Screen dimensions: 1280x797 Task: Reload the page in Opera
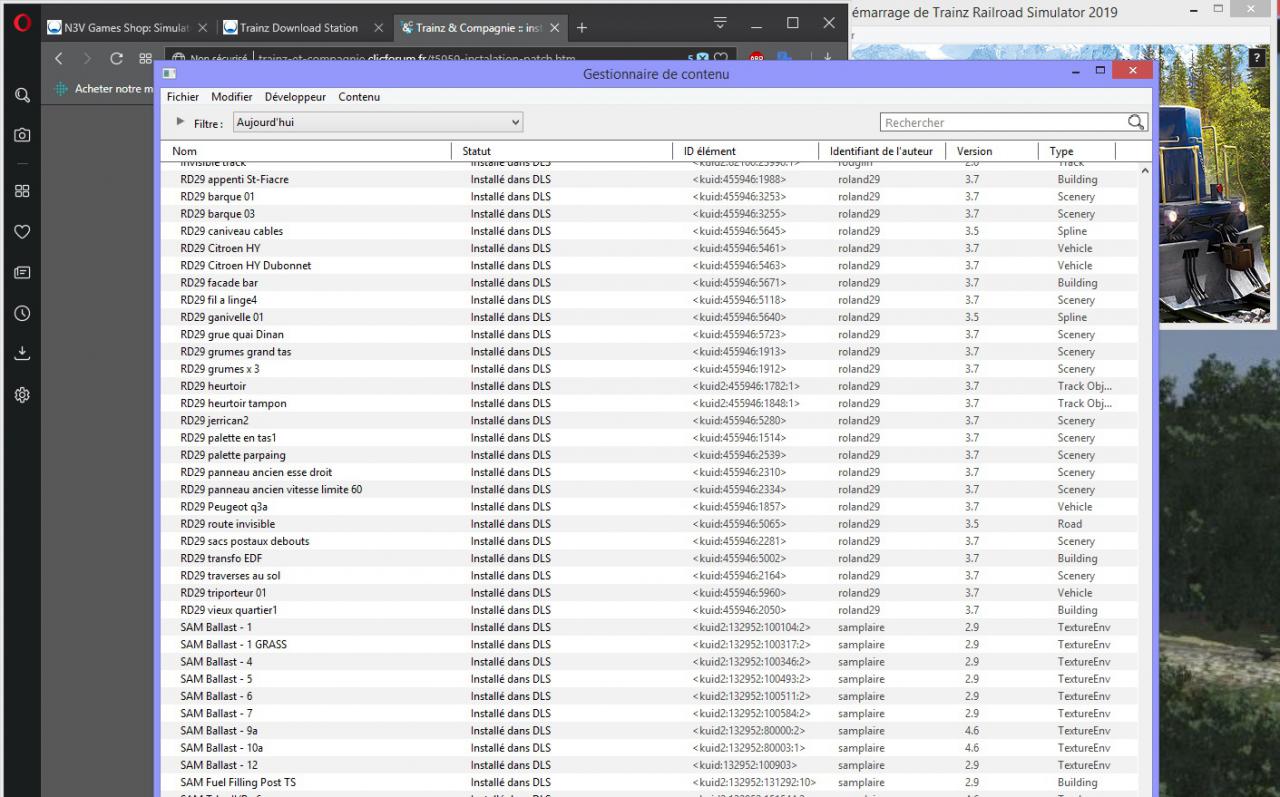click(116, 59)
